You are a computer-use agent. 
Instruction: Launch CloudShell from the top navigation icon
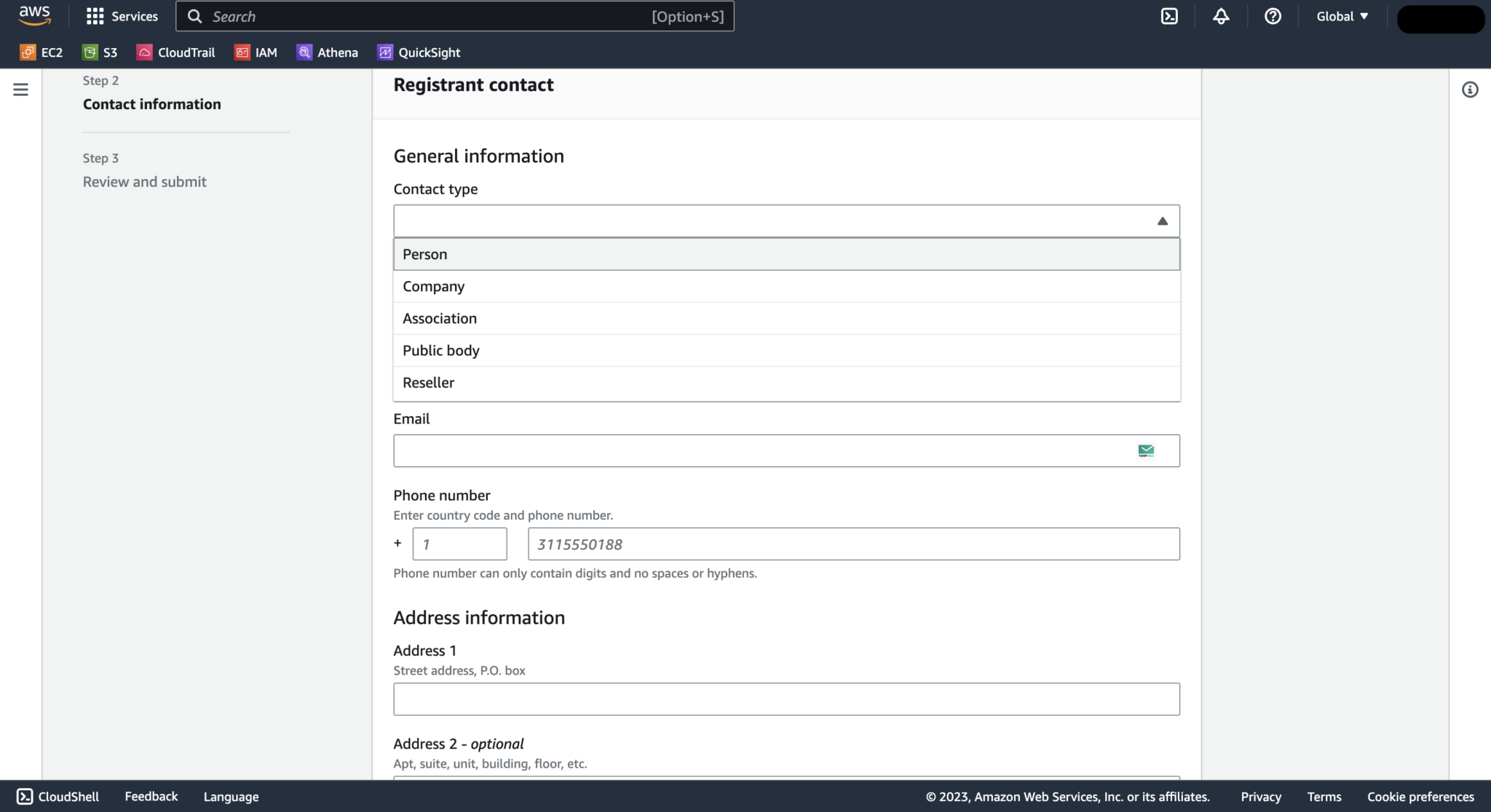[x=1168, y=15]
